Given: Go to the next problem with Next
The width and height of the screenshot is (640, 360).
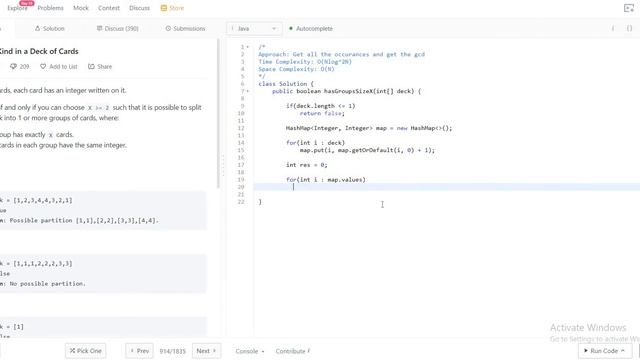Looking at the screenshot, I should pos(206,351).
